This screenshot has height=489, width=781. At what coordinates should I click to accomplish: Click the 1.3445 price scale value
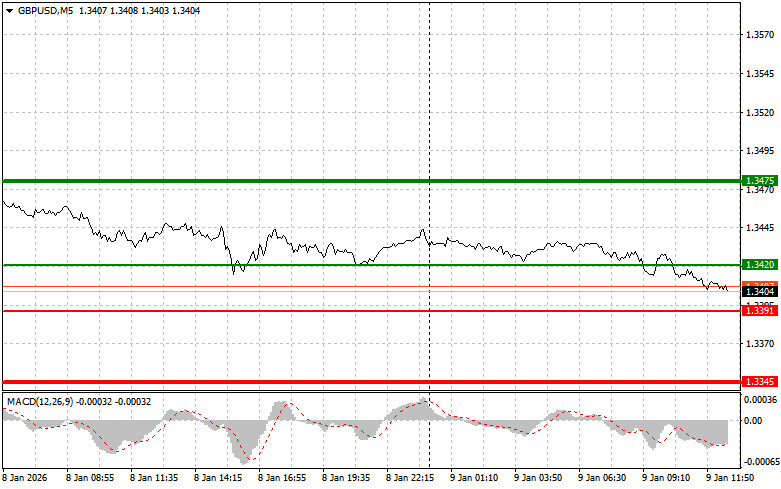pyautogui.click(x=760, y=228)
